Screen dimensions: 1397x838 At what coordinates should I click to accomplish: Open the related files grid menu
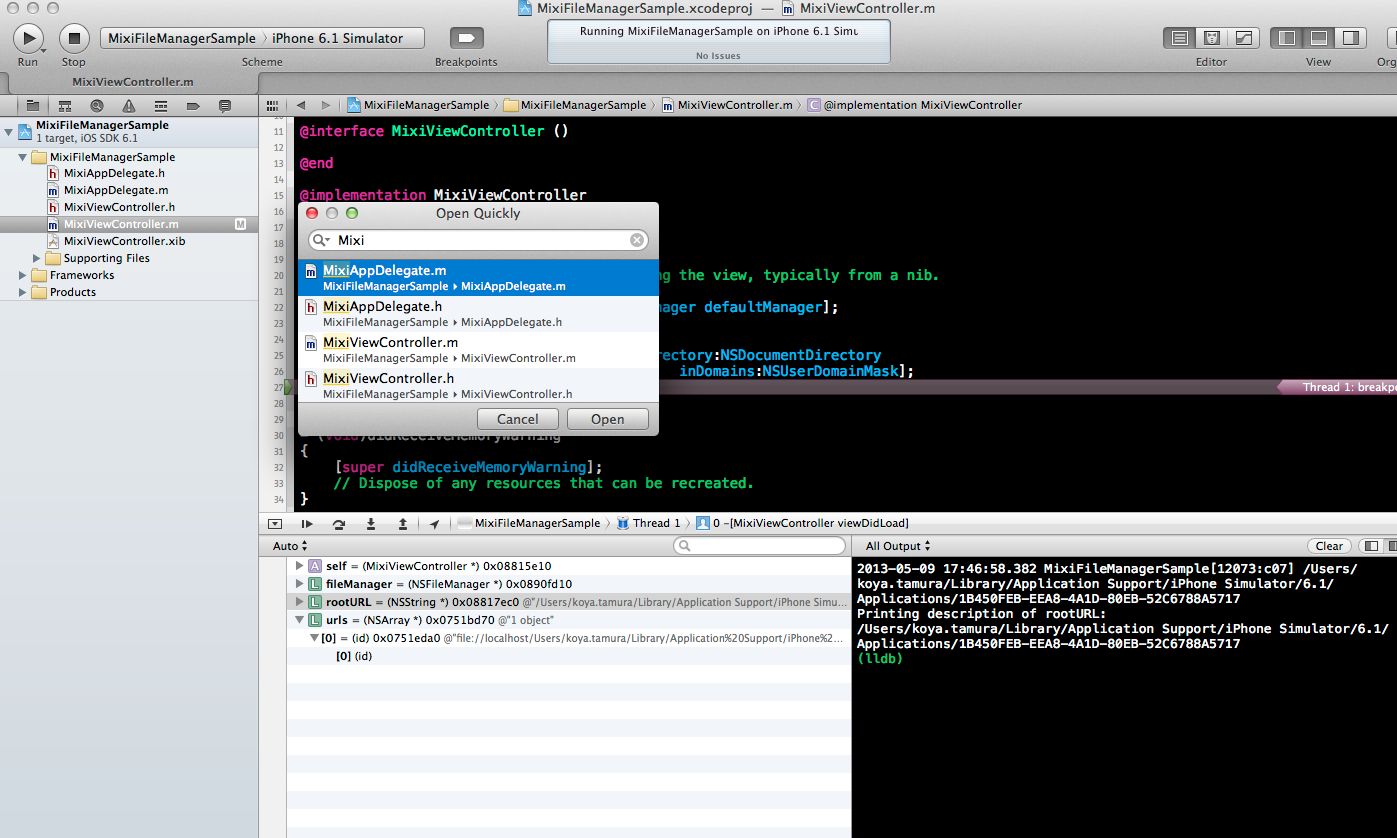click(x=271, y=105)
